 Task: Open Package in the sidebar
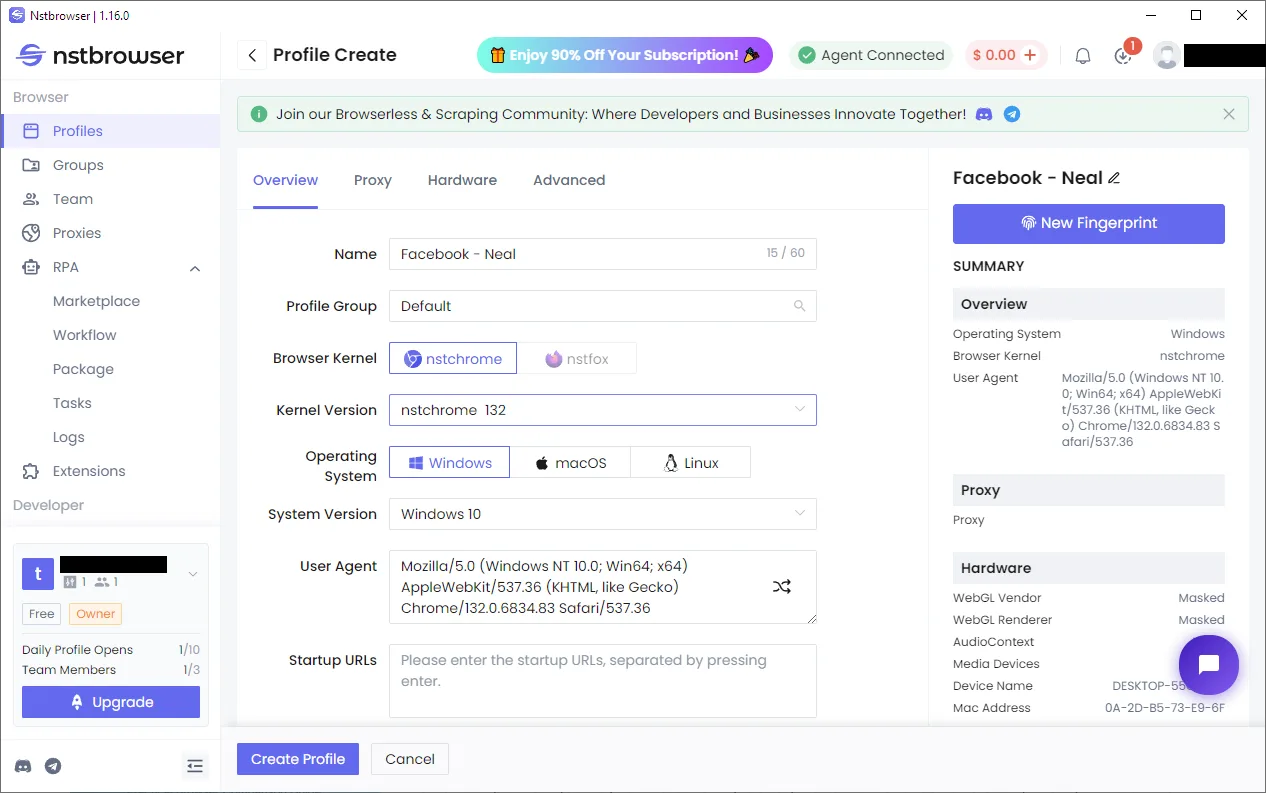pos(83,369)
